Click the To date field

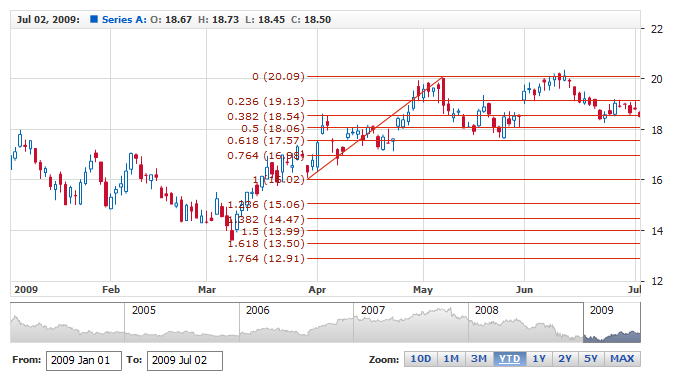coord(185,361)
